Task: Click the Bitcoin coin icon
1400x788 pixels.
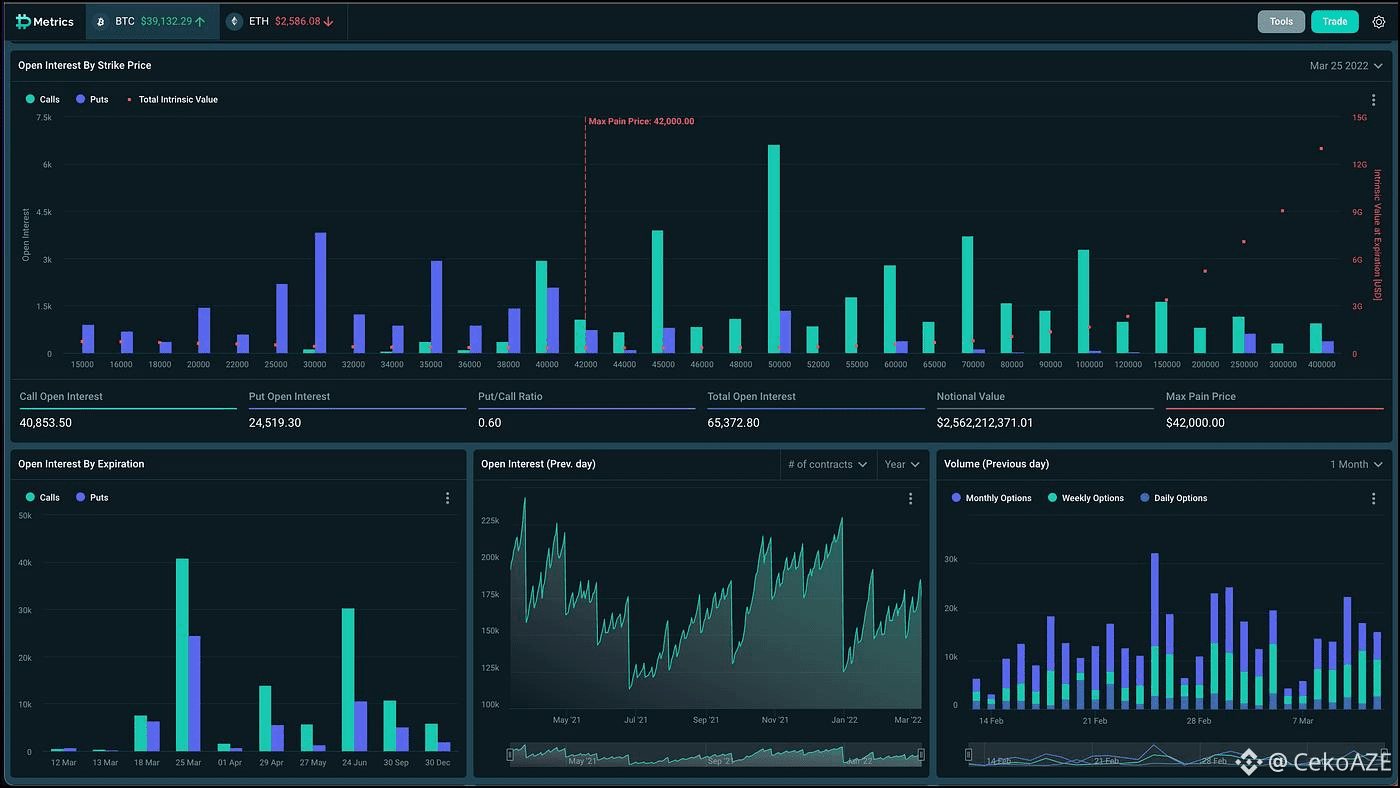Action: click(100, 21)
